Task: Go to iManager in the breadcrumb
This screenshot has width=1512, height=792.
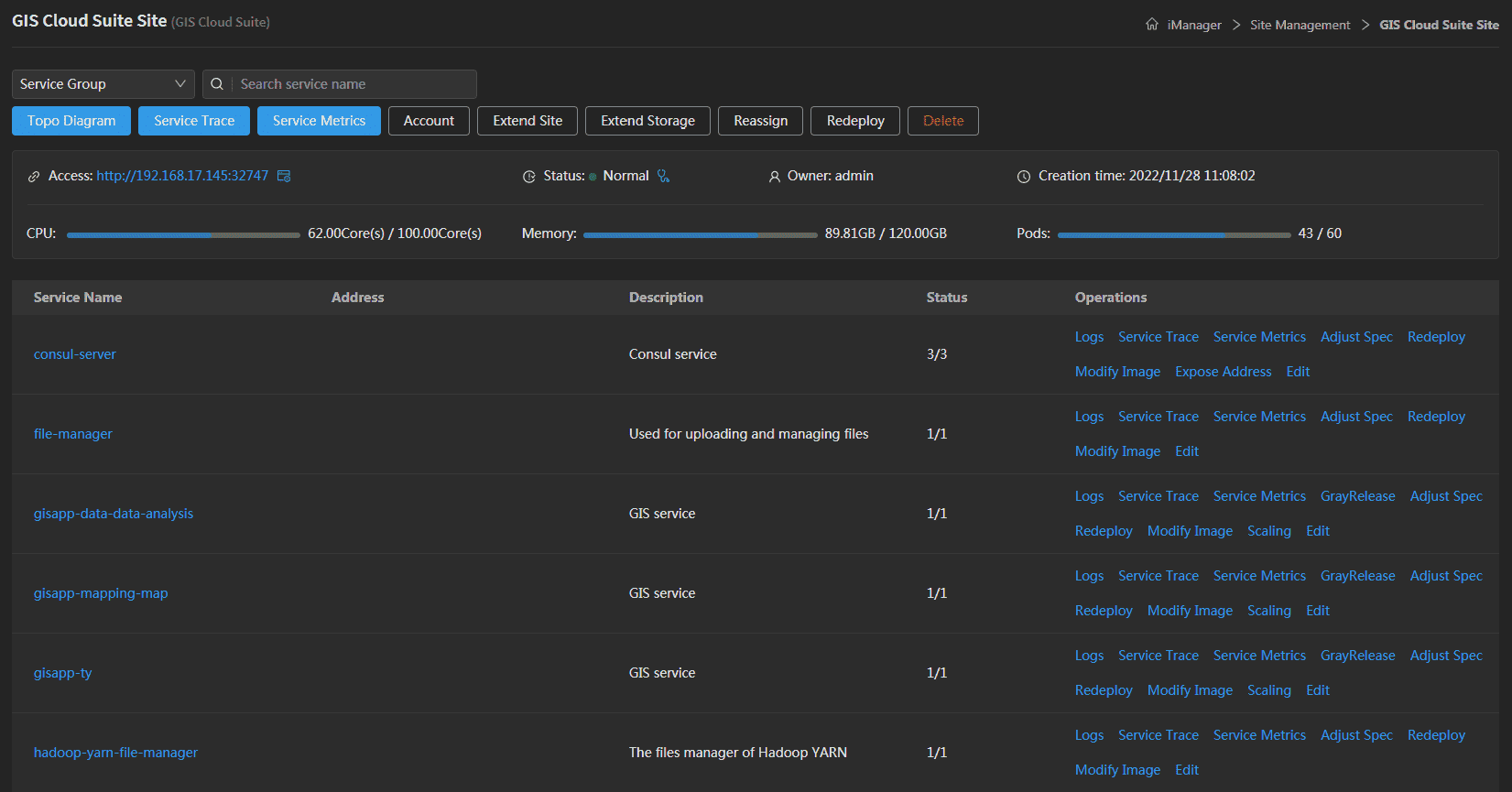Action: [1194, 25]
